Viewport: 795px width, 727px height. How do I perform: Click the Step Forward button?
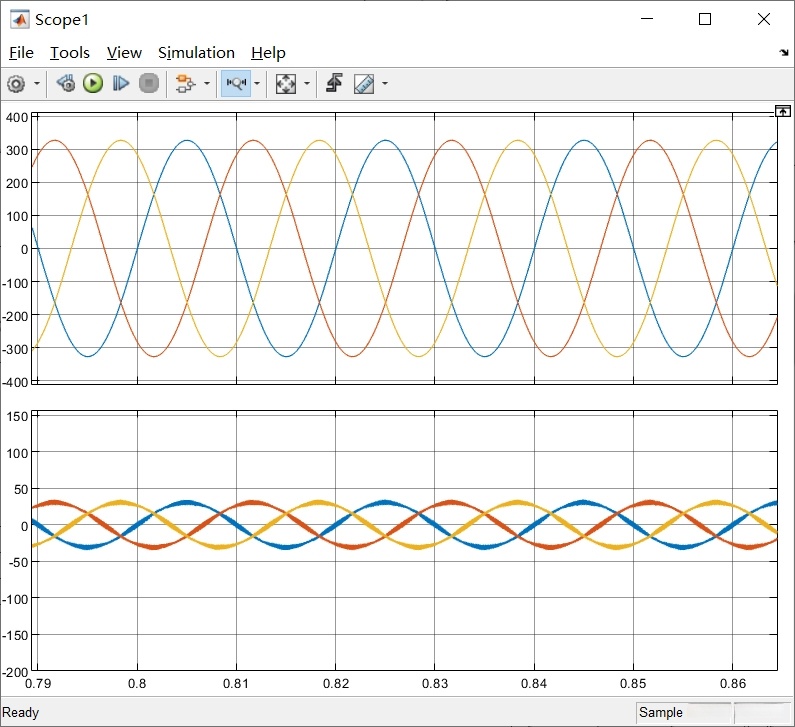pyautogui.click(x=121, y=84)
